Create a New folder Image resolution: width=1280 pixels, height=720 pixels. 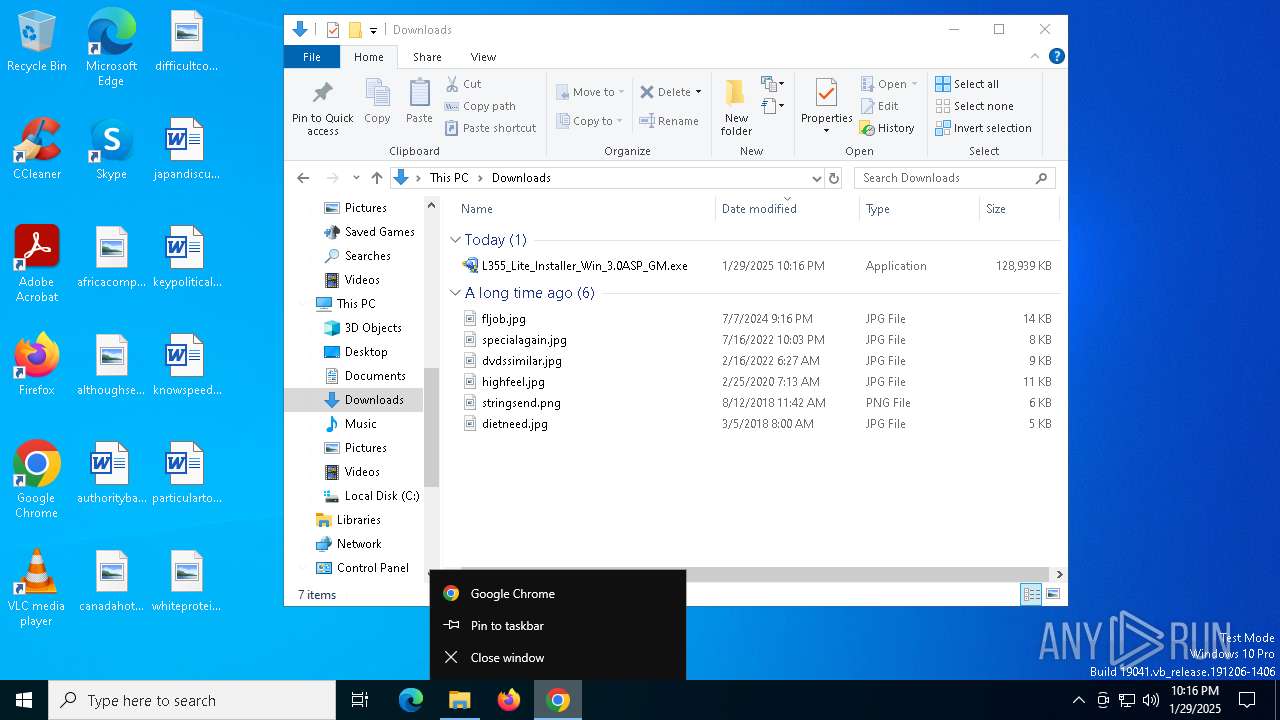[x=736, y=107]
